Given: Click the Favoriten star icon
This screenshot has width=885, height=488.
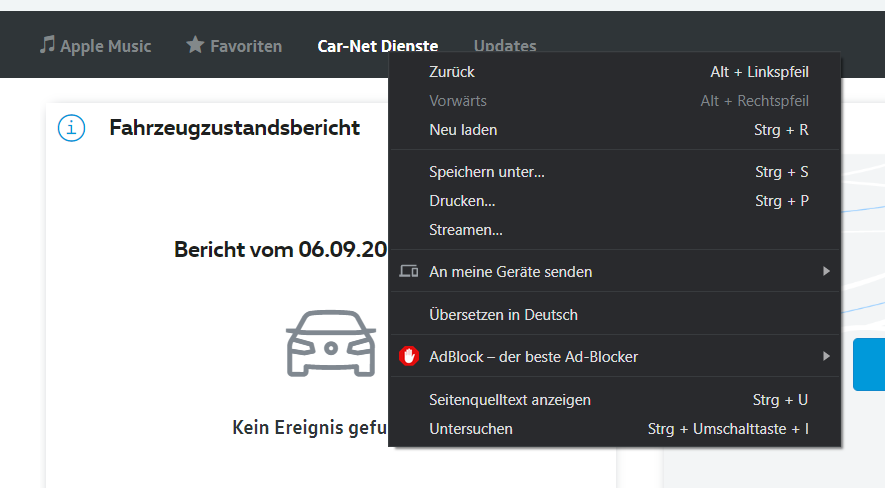Looking at the screenshot, I should [195, 45].
